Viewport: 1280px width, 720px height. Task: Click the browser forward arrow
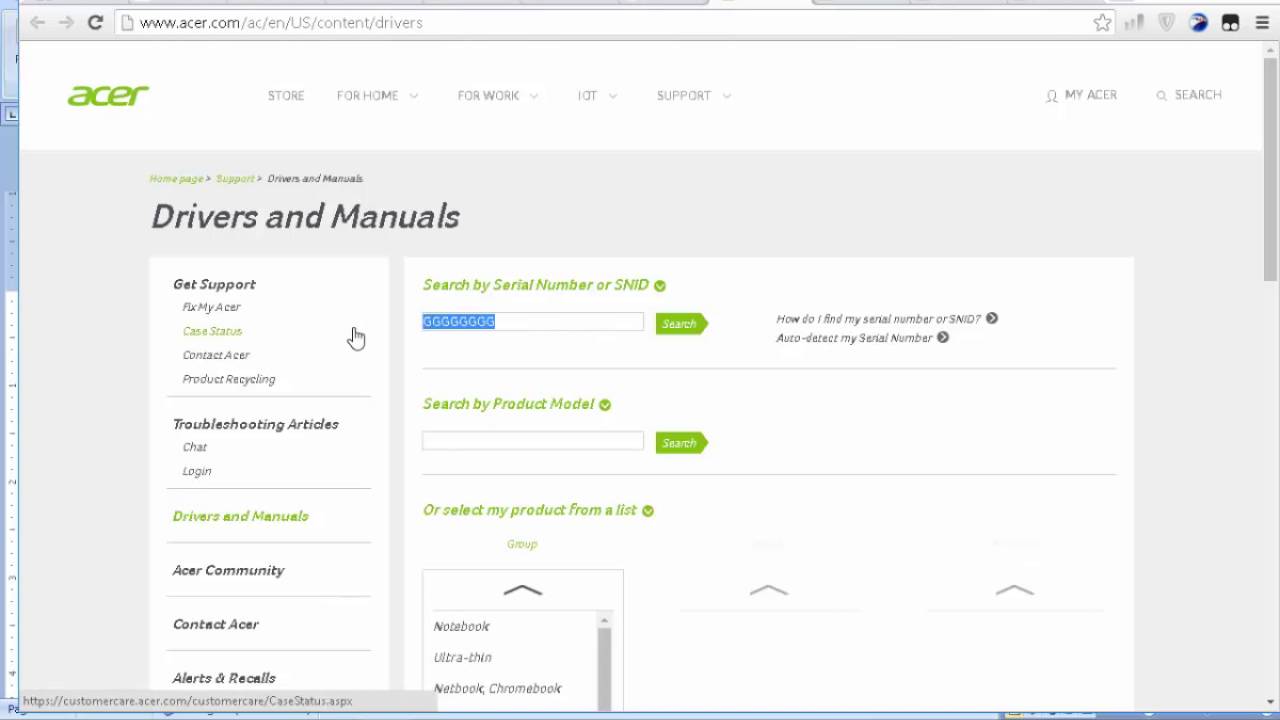tap(66, 22)
